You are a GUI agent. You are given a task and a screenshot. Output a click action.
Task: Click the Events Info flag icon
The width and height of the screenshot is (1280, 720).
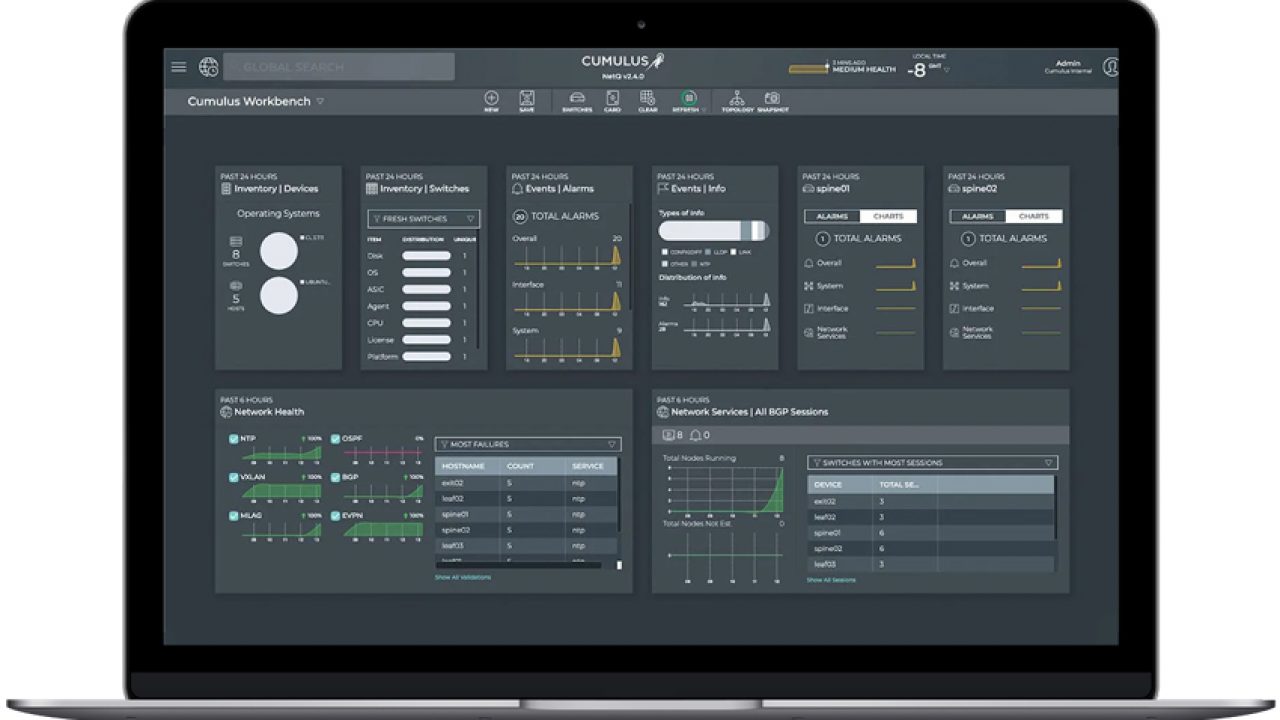[664, 188]
